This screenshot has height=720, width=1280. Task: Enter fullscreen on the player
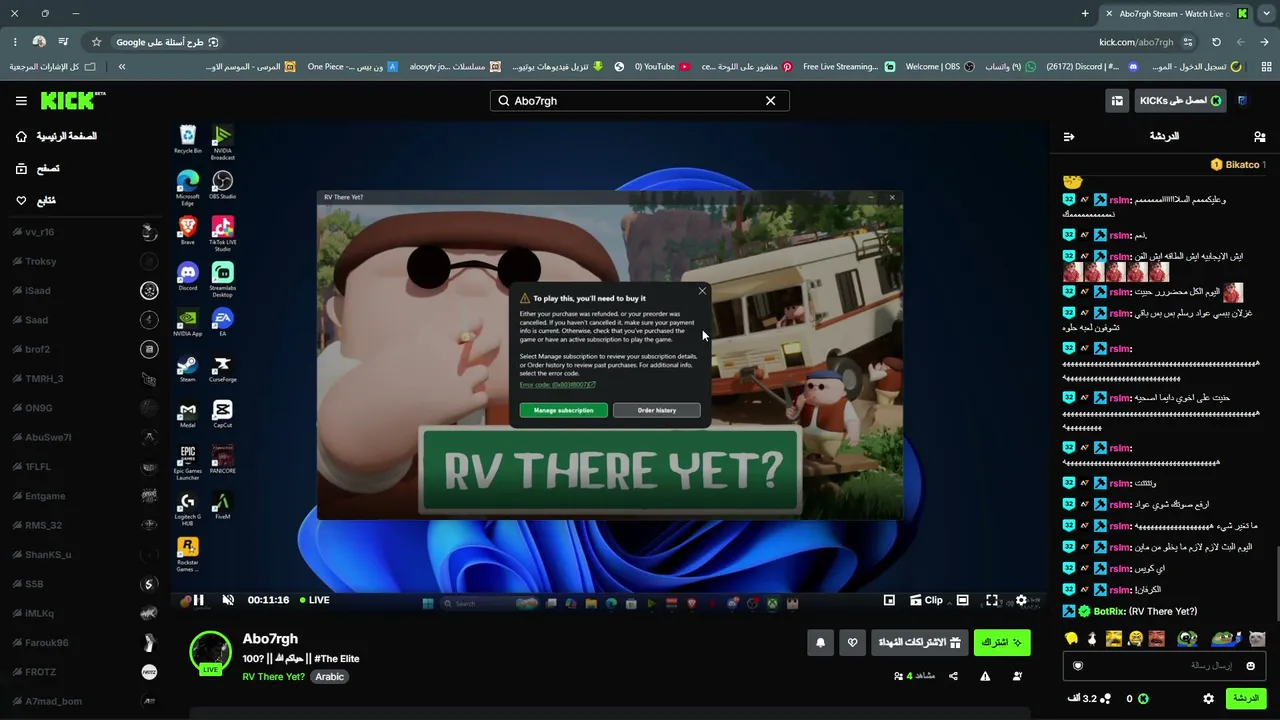click(x=992, y=600)
